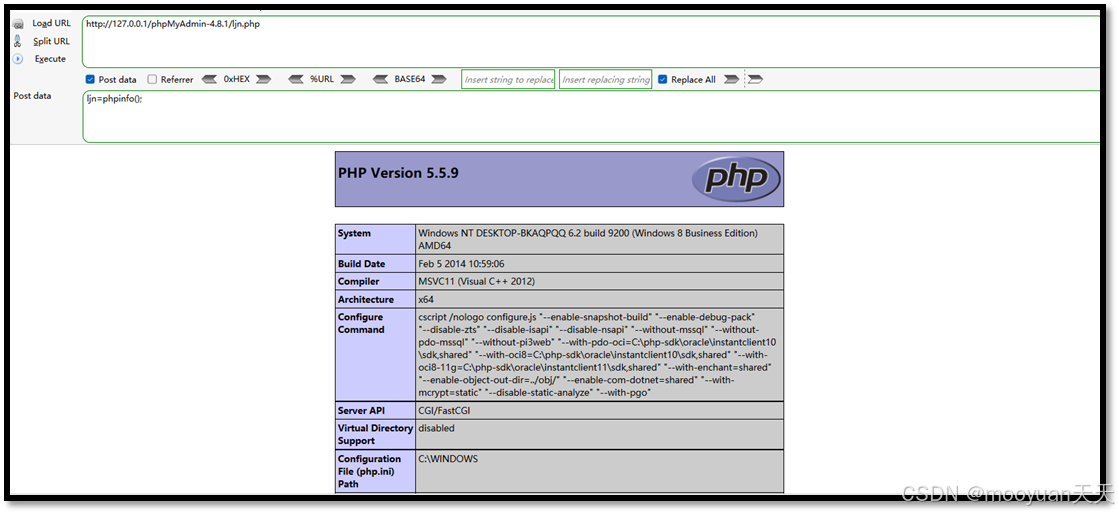Click the Server API row label
Screen dimensions: 1119x514
(x=362, y=410)
